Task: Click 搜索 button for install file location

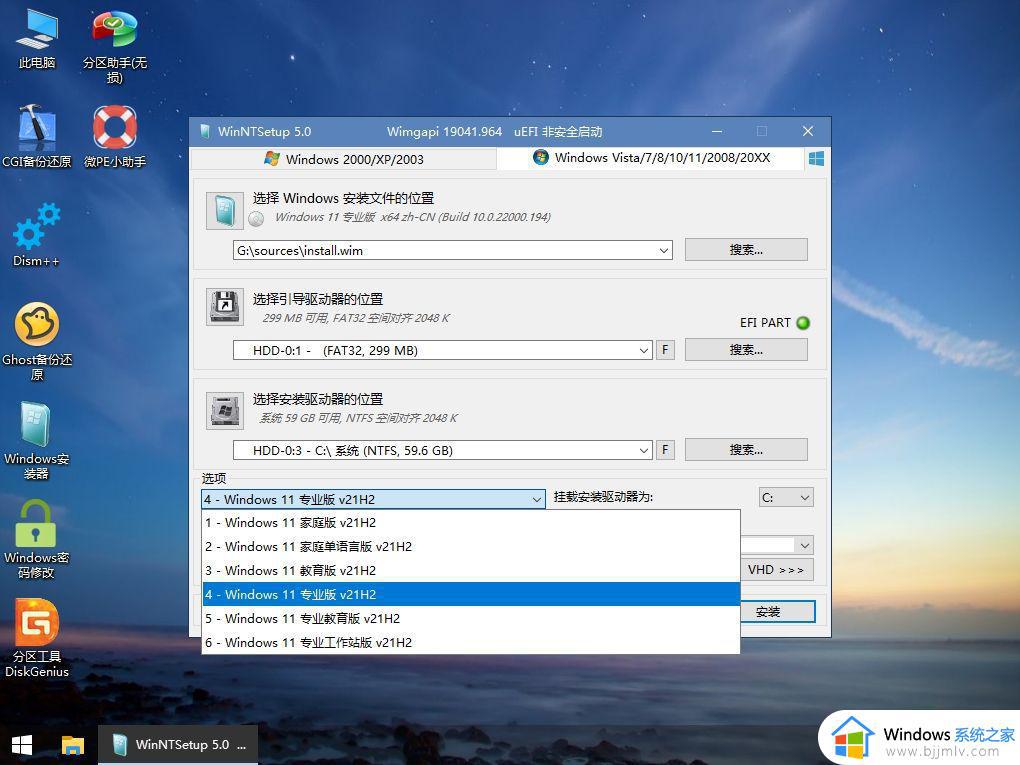Action: click(x=746, y=250)
